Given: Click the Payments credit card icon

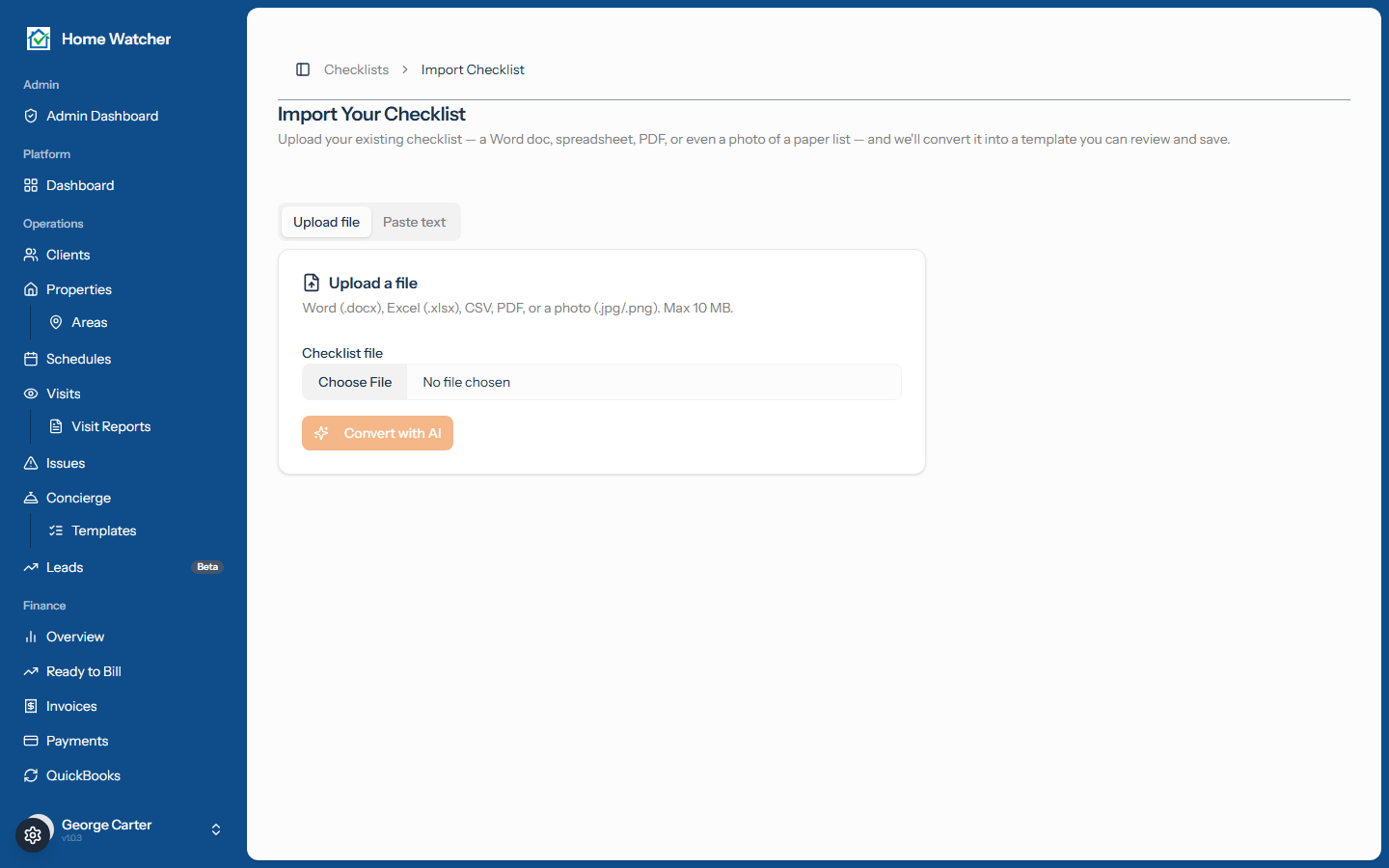Looking at the screenshot, I should point(31,741).
